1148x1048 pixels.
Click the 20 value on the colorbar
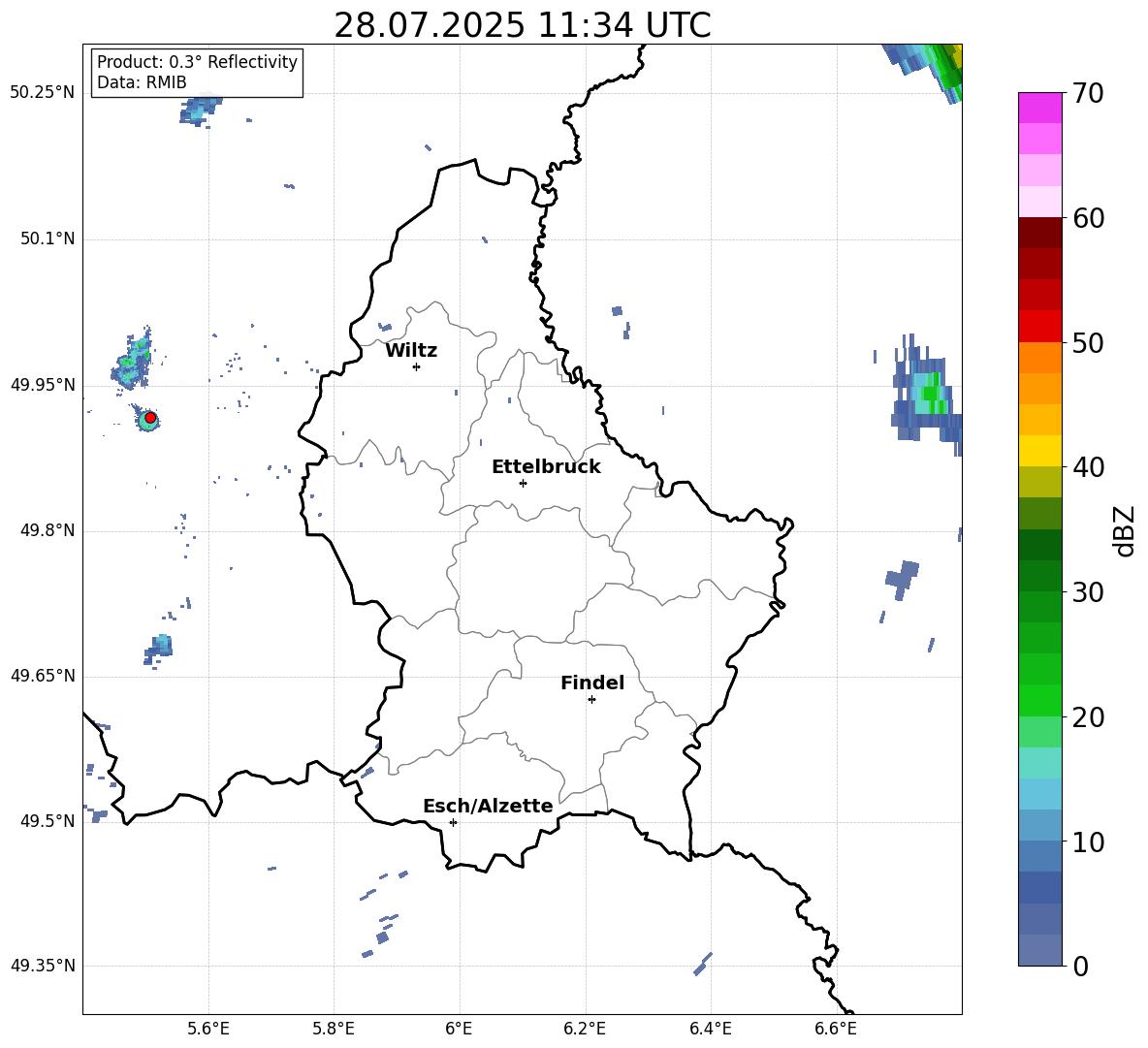pyautogui.click(x=1089, y=717)
